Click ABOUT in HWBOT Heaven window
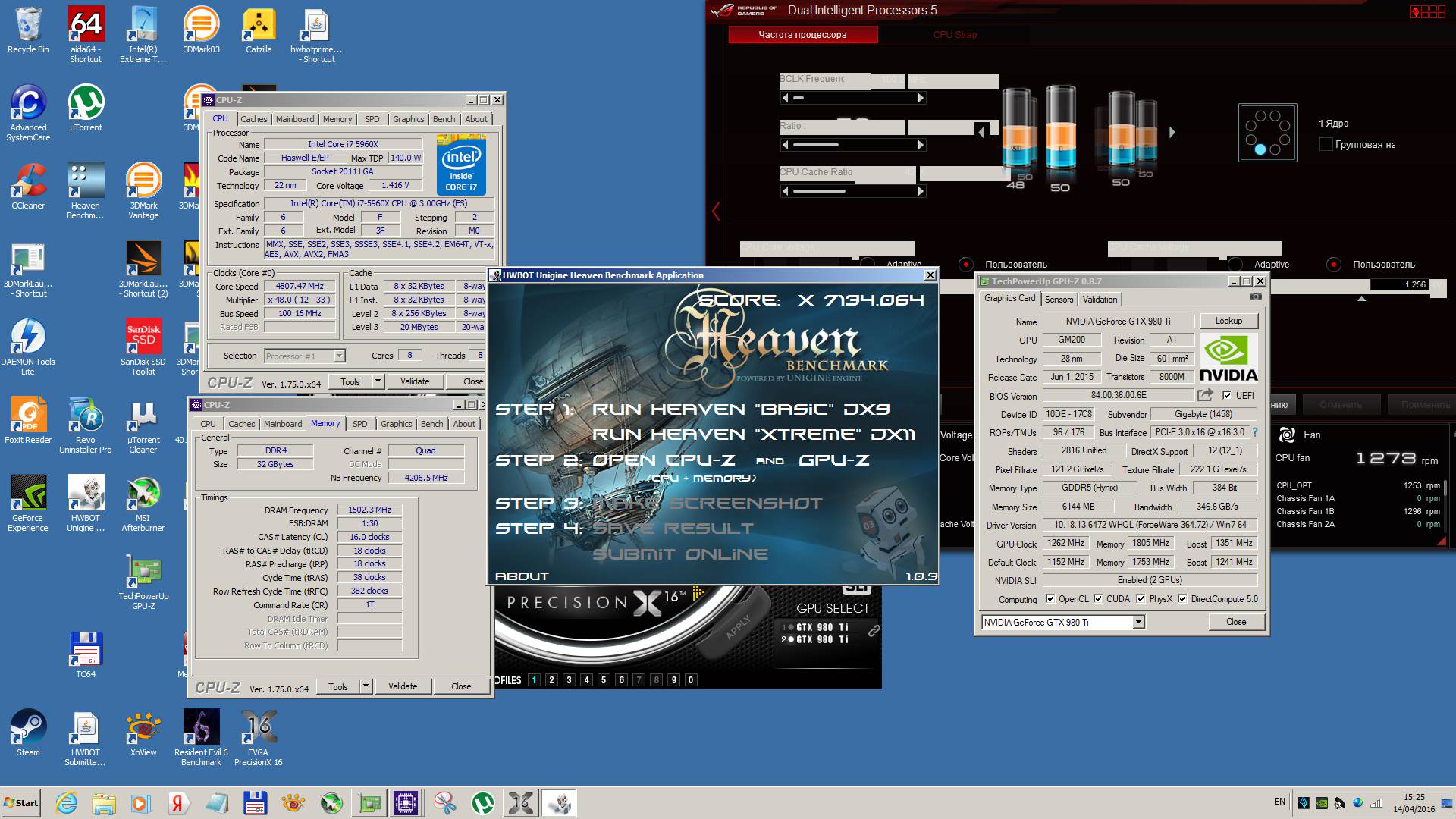Viewport: 1456px width, 819px height. point(522,576)
